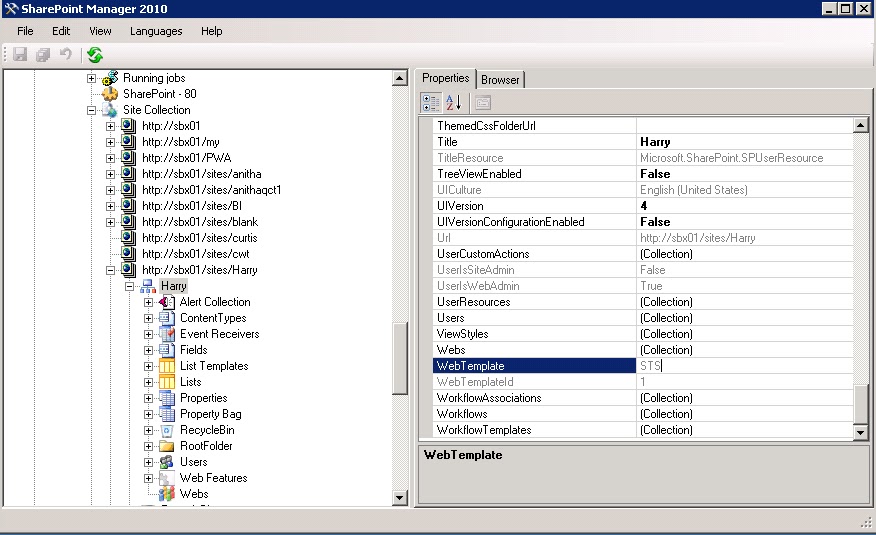Click the Web Features icon
The height and width of the screenshot is (535, 876).
pos(167,478)
